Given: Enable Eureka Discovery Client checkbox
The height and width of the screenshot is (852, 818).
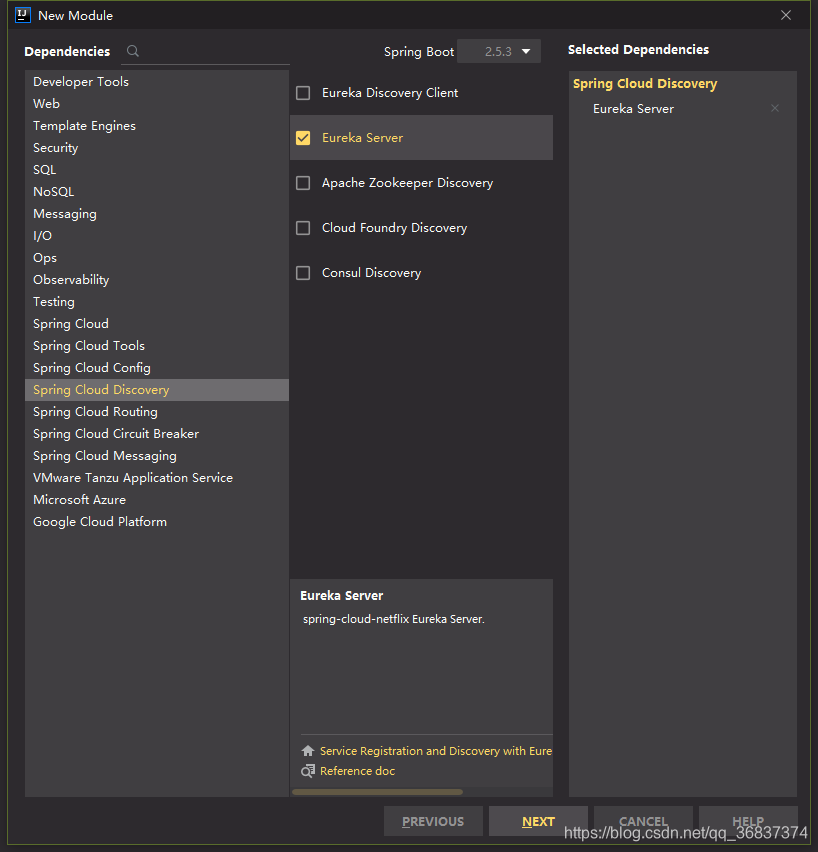Looking at the screenshot, I should [x=303, y=93].
